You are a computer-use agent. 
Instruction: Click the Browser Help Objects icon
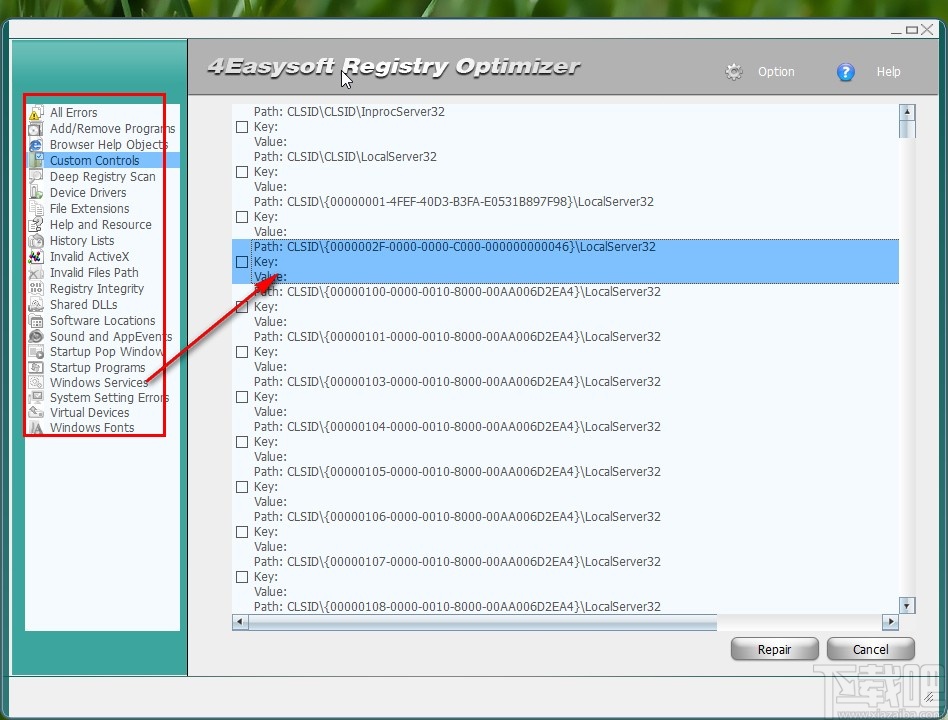(x=36, y=145)
